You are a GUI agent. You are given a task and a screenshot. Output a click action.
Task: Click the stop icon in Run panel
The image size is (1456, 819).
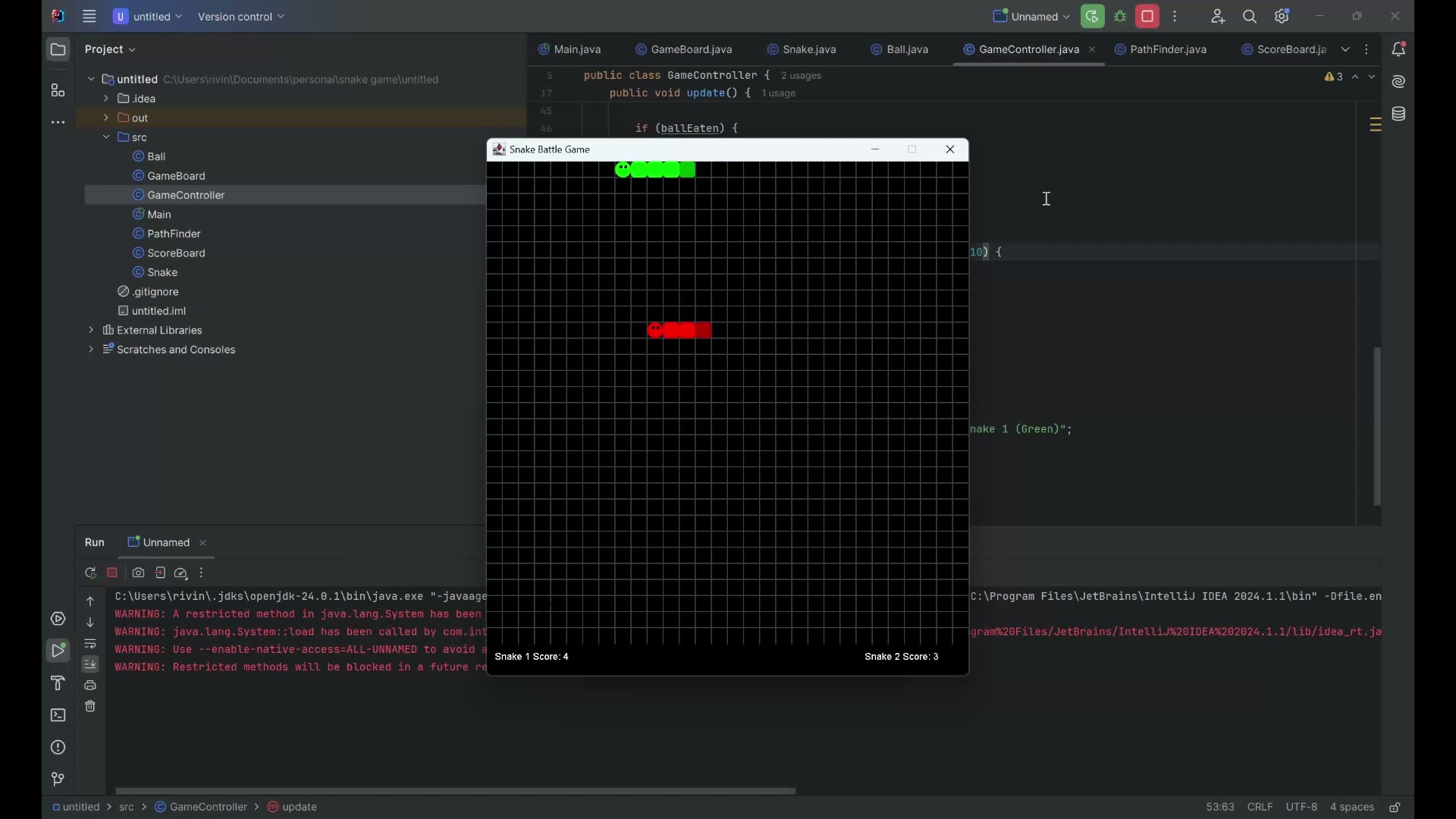click(x=113, y=574)
